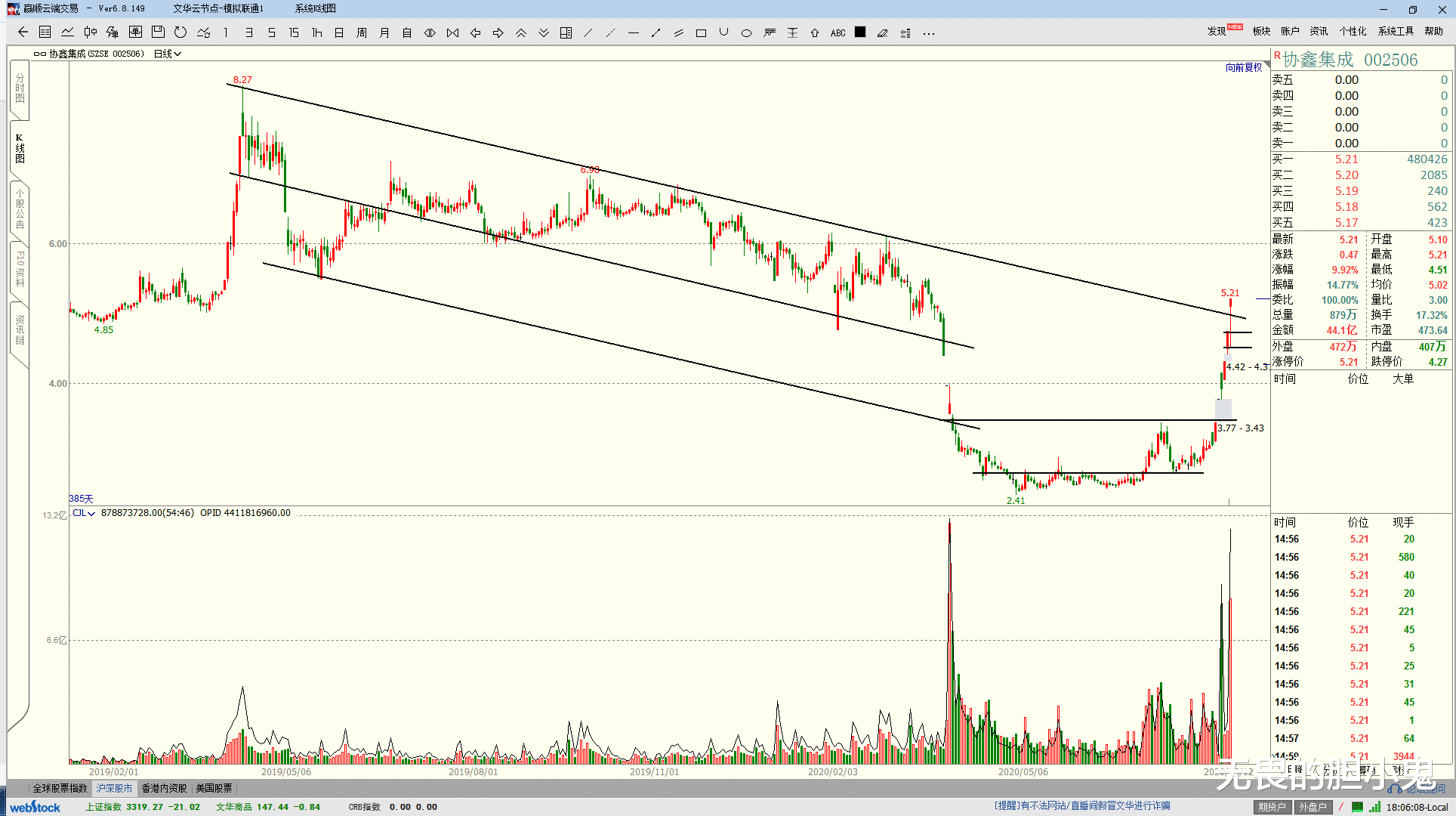This screenshot has height=816, width=1456.
Task: Switch to 1-hour (1h) period
Action: tap(316, 32)
